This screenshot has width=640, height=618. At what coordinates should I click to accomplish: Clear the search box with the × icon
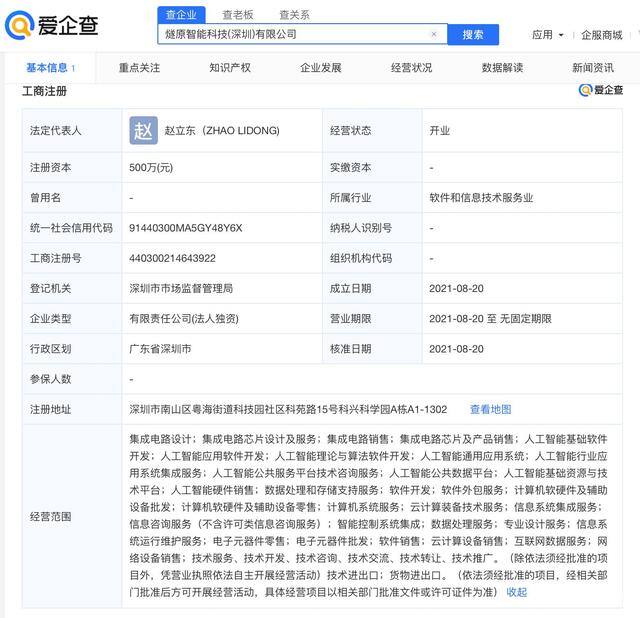click(434, 34)
